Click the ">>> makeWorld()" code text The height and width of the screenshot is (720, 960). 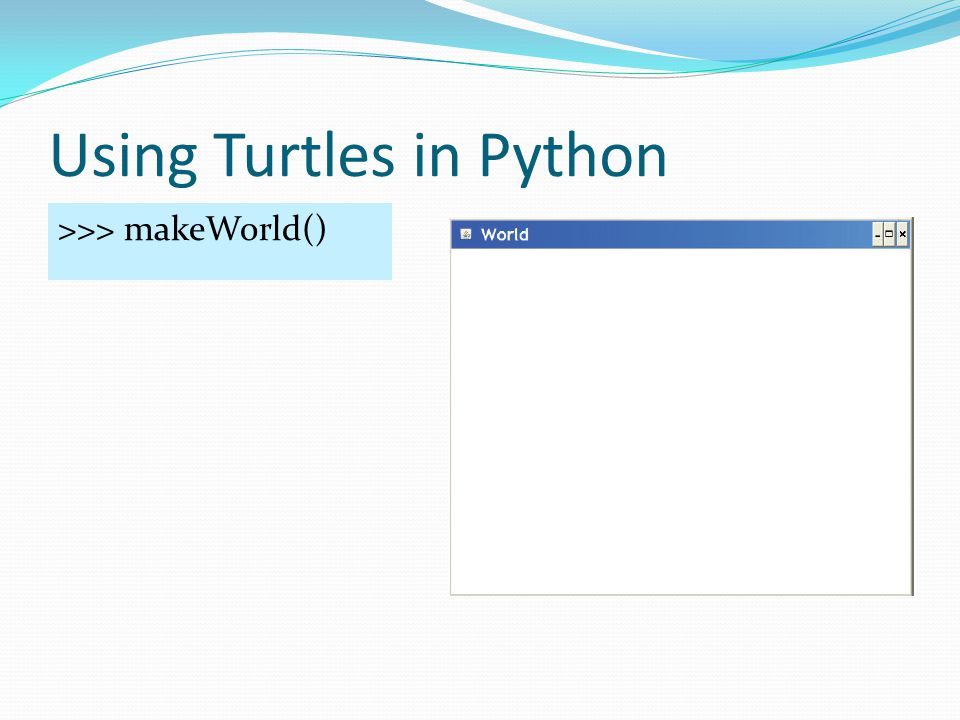(192, 231)
